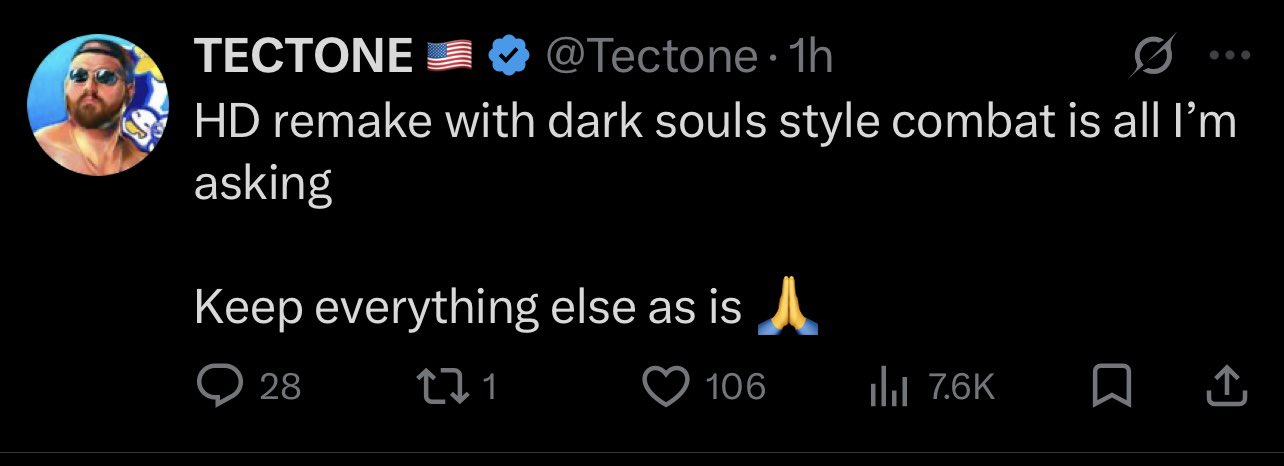
Task: Open the TECTONE display name profile link
Action: [303, 57]
